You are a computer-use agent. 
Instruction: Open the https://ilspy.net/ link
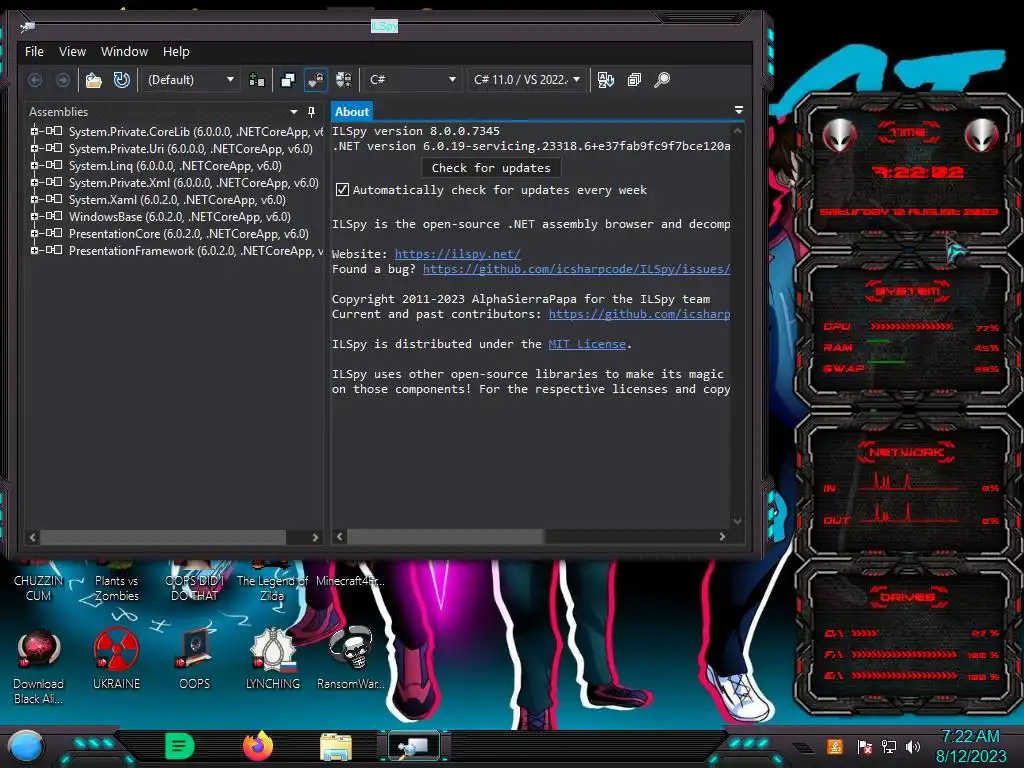tap(458, 254)
